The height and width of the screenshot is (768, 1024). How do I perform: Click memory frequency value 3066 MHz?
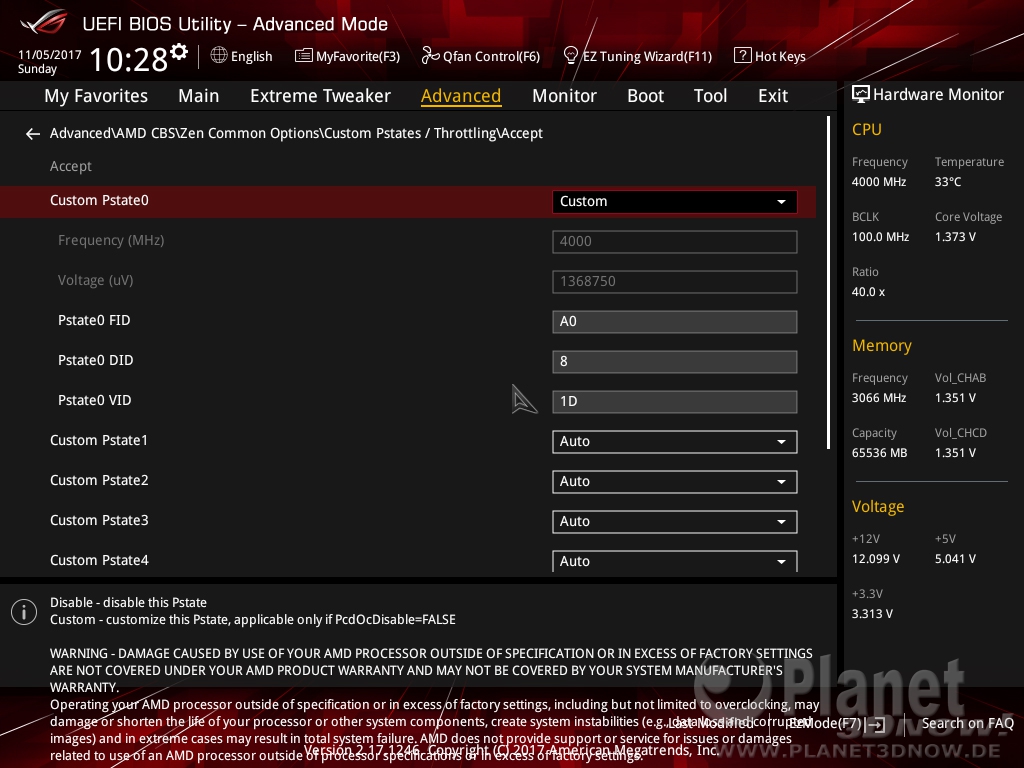[x=879, y=398]
